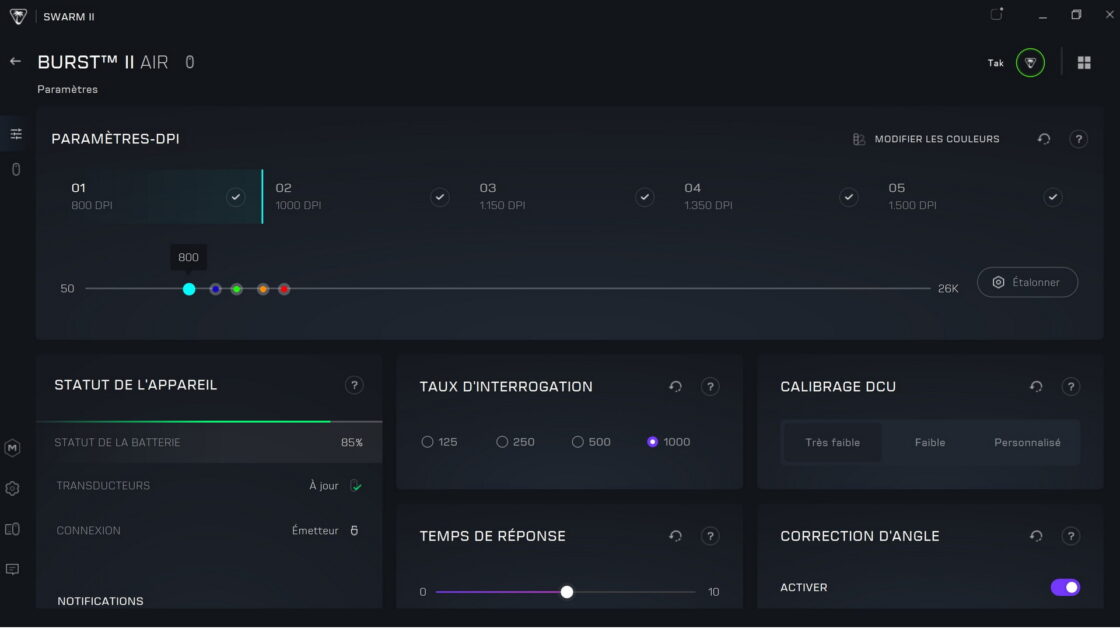This screenshot has height=629, width=1120.
Task: Toggle the checkmark for DPI stage 05
Action: [1053, 197]
